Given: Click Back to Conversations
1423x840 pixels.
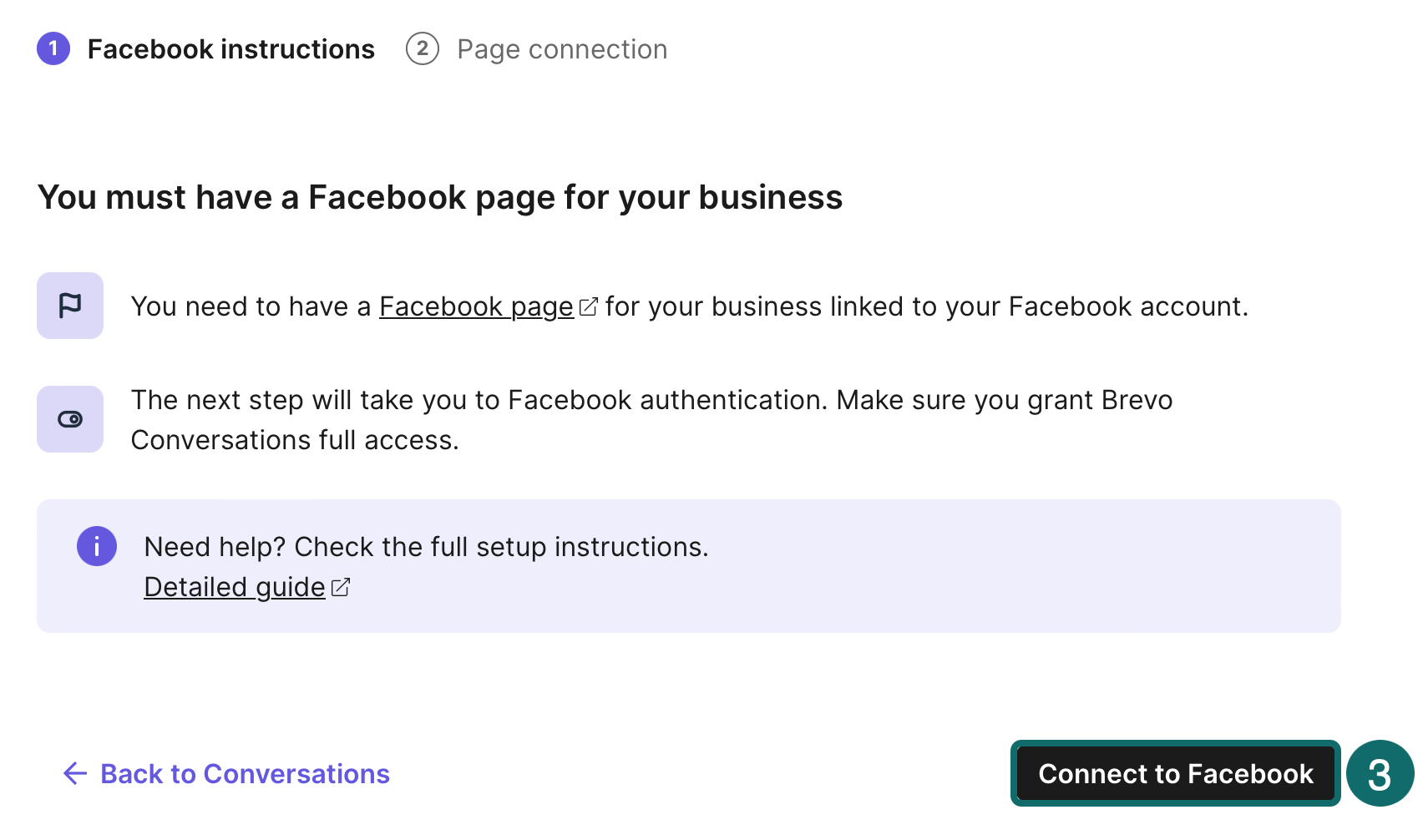Looking at the screenshot, I should pyautogui.click(x=244, y=774).
